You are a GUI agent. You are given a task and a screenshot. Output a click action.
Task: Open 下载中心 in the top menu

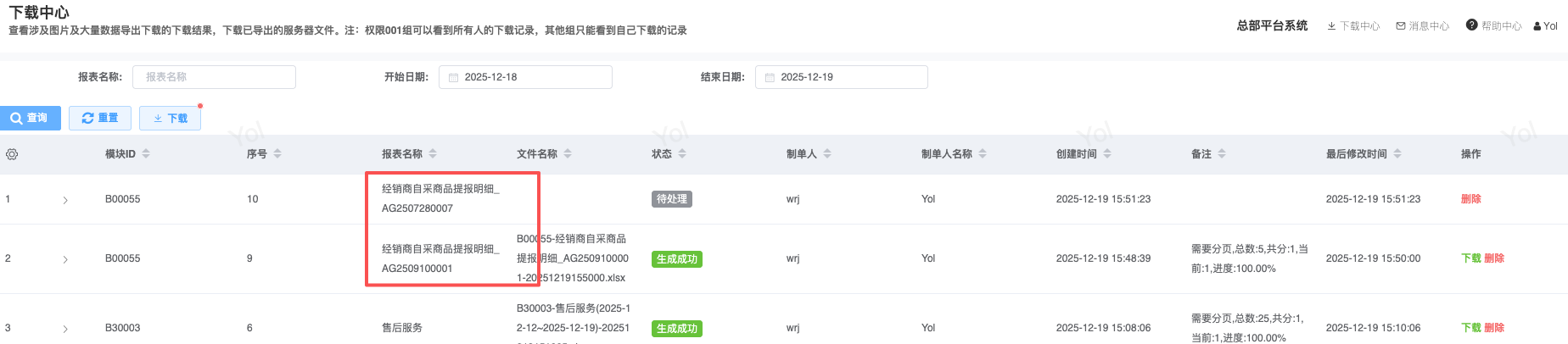pyautogui.click(x=1353, y=26)
